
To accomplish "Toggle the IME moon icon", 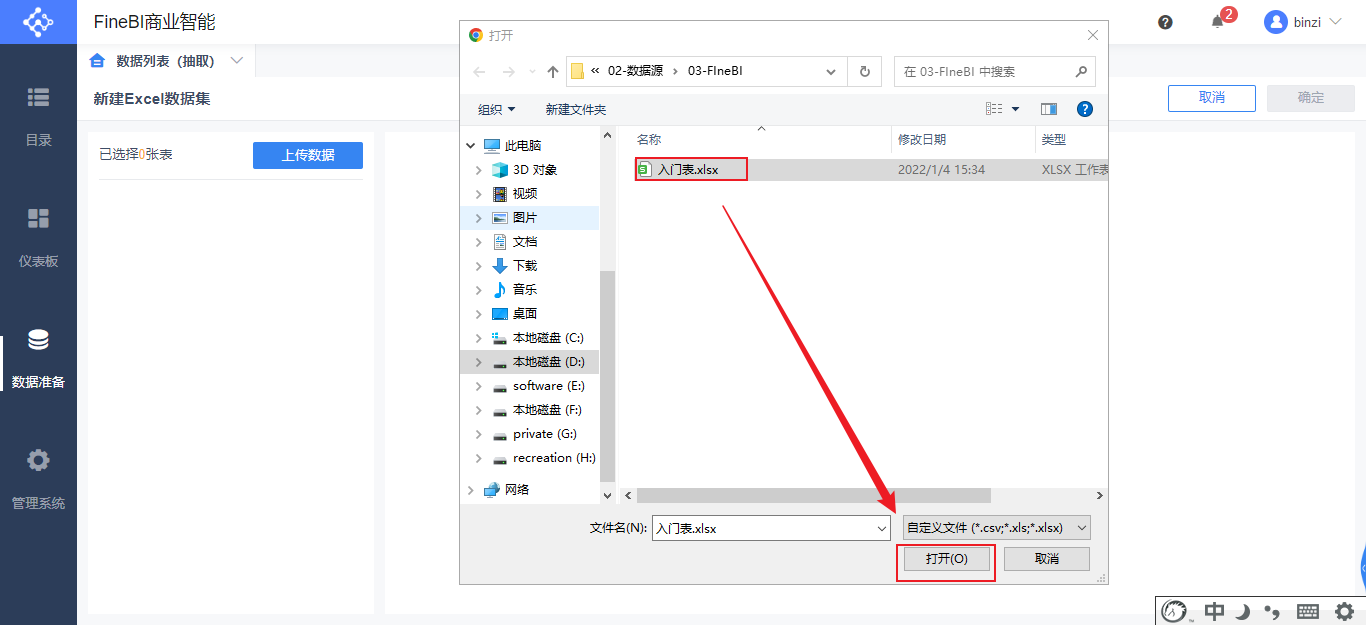I will click(1243, 611).
